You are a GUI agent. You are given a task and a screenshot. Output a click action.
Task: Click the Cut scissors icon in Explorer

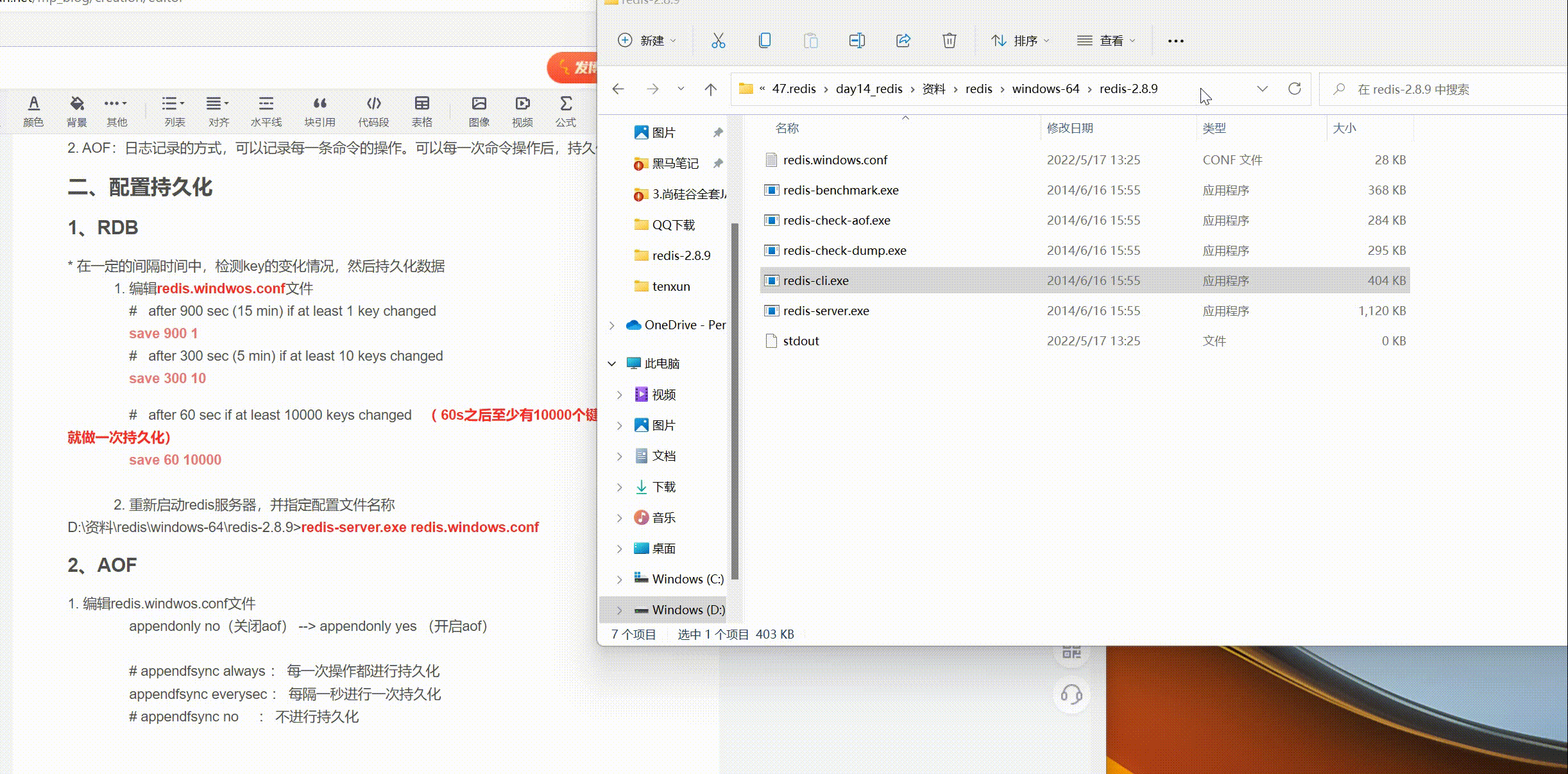click(x=718, y=40)
